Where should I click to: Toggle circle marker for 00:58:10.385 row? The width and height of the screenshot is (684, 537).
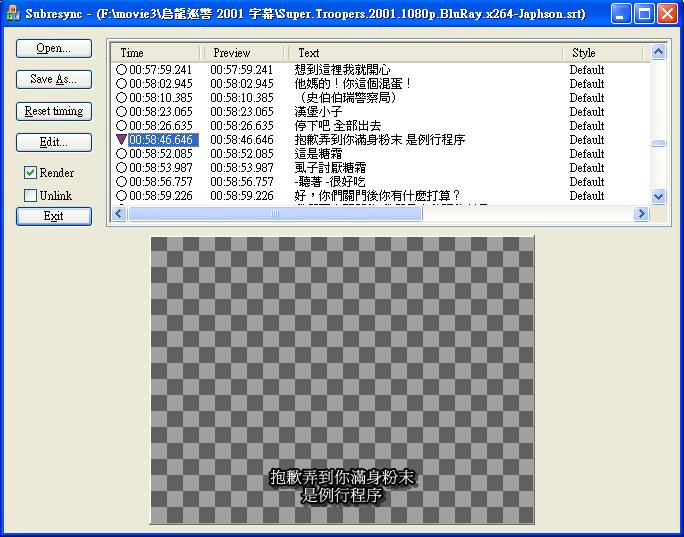coord(121,97)
